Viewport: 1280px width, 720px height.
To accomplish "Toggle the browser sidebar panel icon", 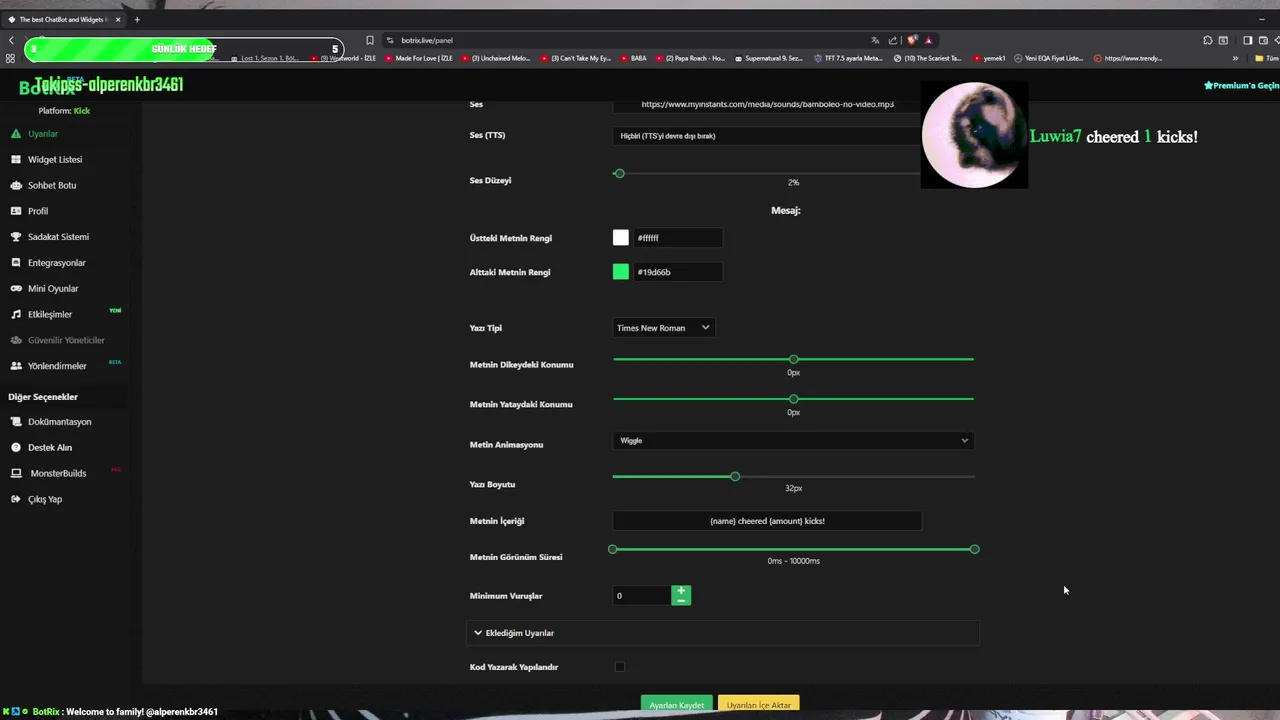I will click(x=1247, y=40).
